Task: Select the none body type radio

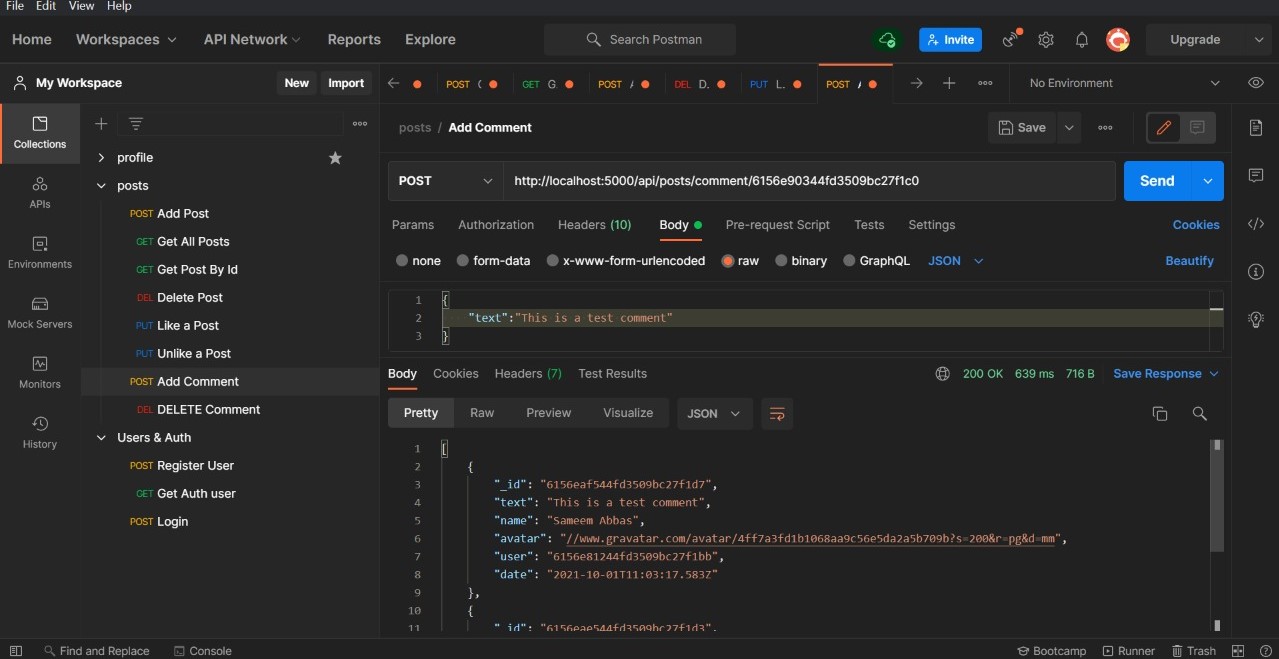Action: 402,260
